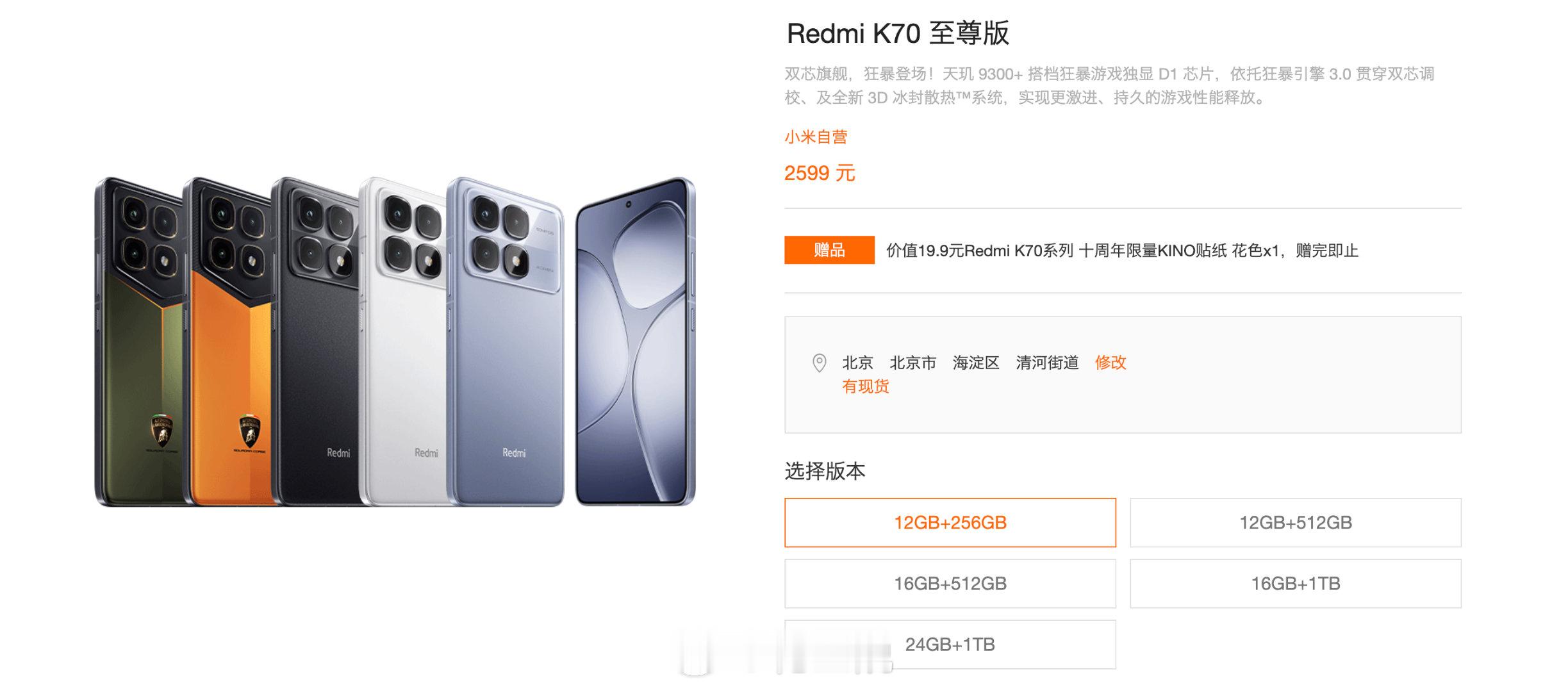Click 修改 to change delivery address
Screen dimensions: 1568x692
1110,363
